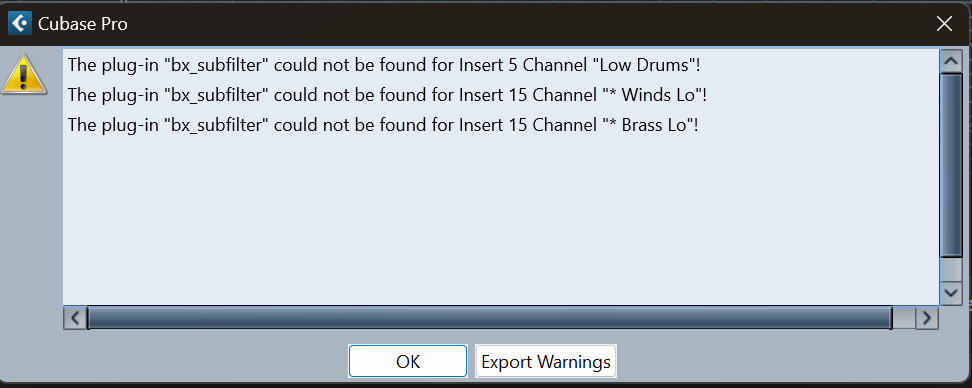The width and height of the screenshot is (972, 388).
Task: Select the "* Winds Lo" warning line
Action: 387,95
